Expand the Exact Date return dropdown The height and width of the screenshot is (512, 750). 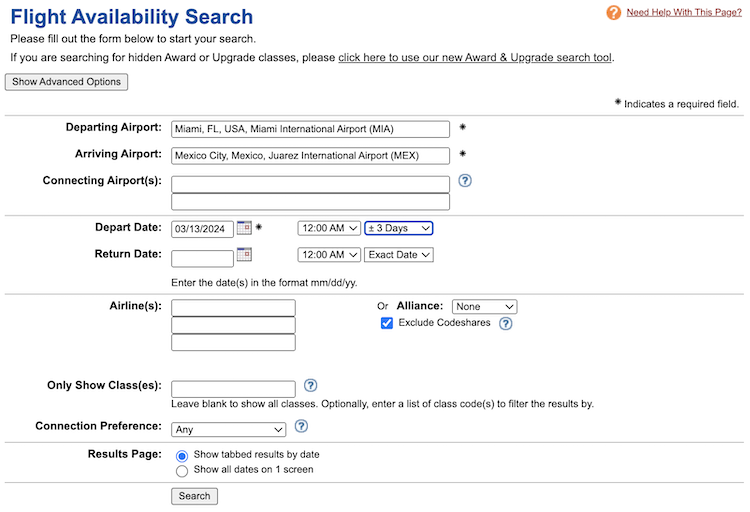tap(398, 255)
